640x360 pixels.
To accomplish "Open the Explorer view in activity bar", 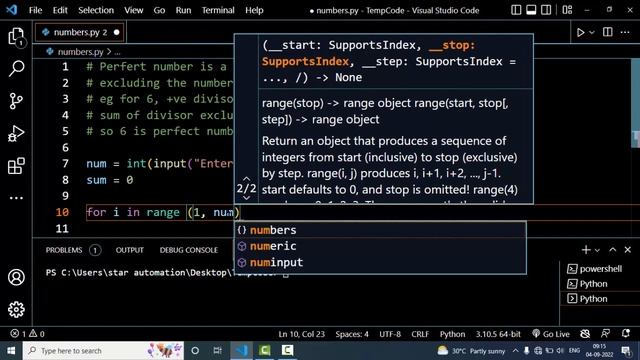I will pyautogui.click(x=16, y=37).
